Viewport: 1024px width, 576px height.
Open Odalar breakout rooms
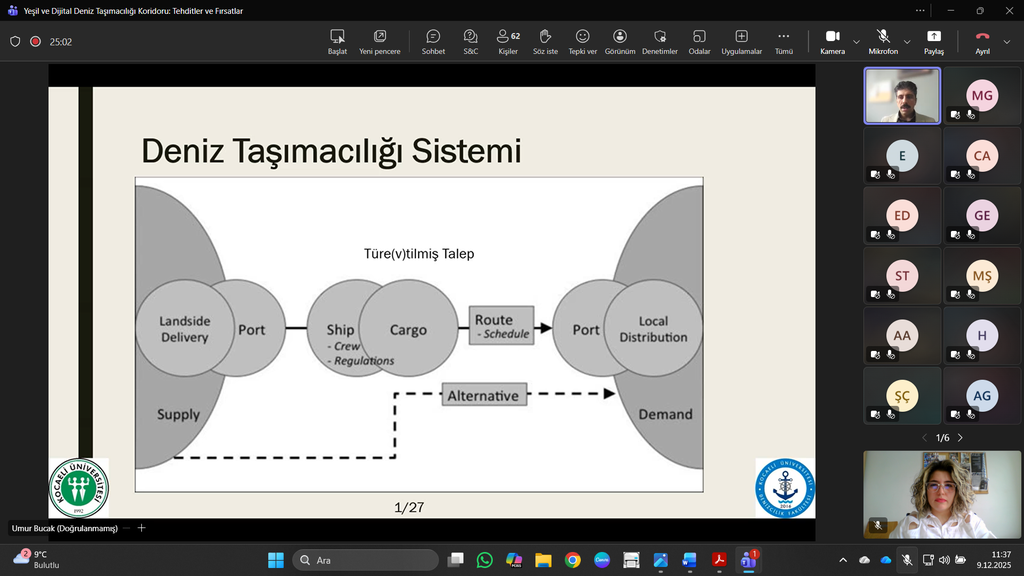699,41
